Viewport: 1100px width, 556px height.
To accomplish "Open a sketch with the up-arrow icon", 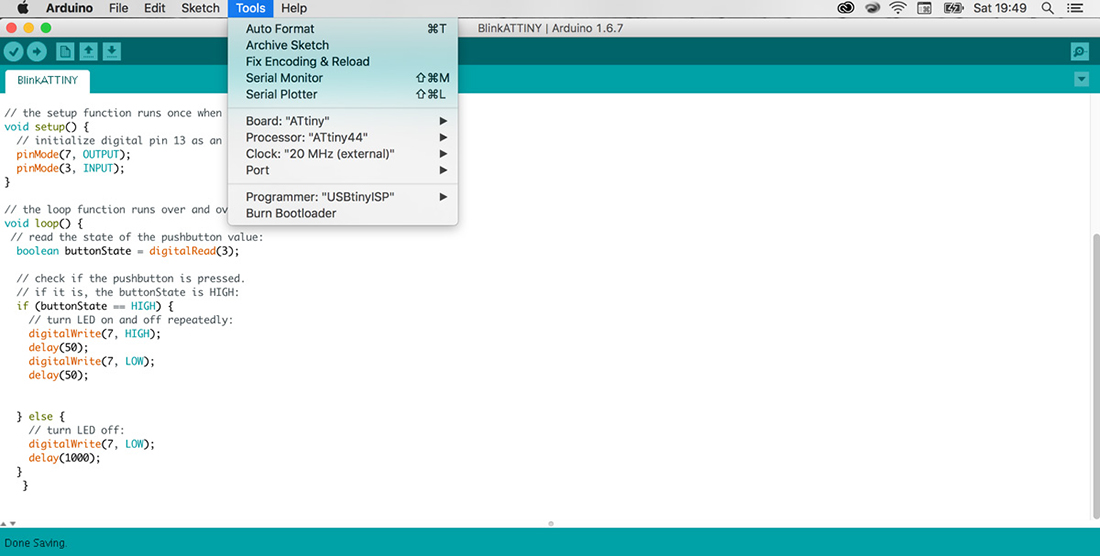I will [x=88, y=51].
